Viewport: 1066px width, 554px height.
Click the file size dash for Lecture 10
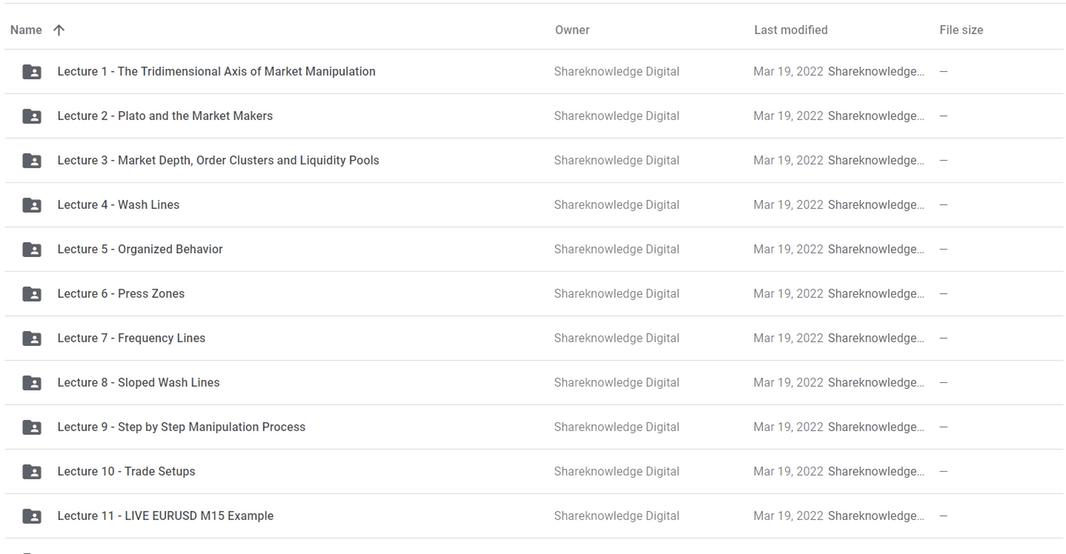[x=944, y=472]
